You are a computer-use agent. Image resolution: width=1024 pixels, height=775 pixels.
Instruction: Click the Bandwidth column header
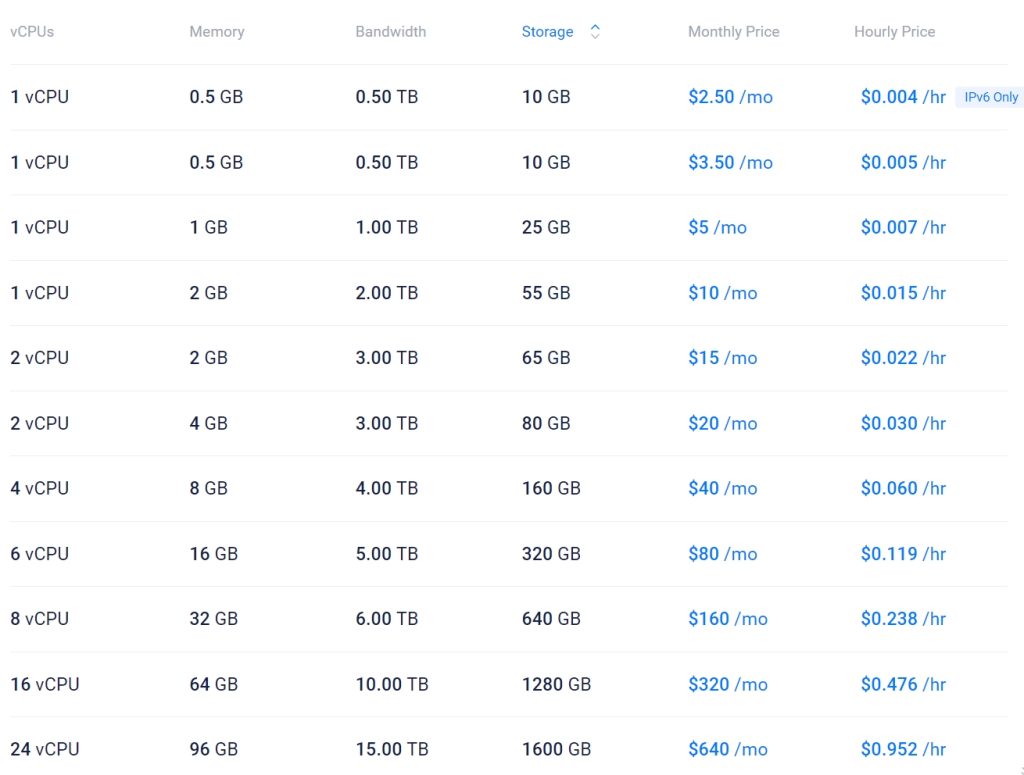pyautogui.click(x=390, y=32)
